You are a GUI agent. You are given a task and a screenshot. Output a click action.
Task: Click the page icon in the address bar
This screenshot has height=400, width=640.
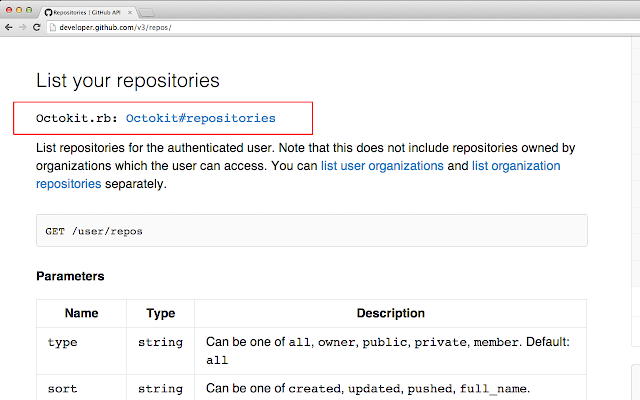click(52, 27)
